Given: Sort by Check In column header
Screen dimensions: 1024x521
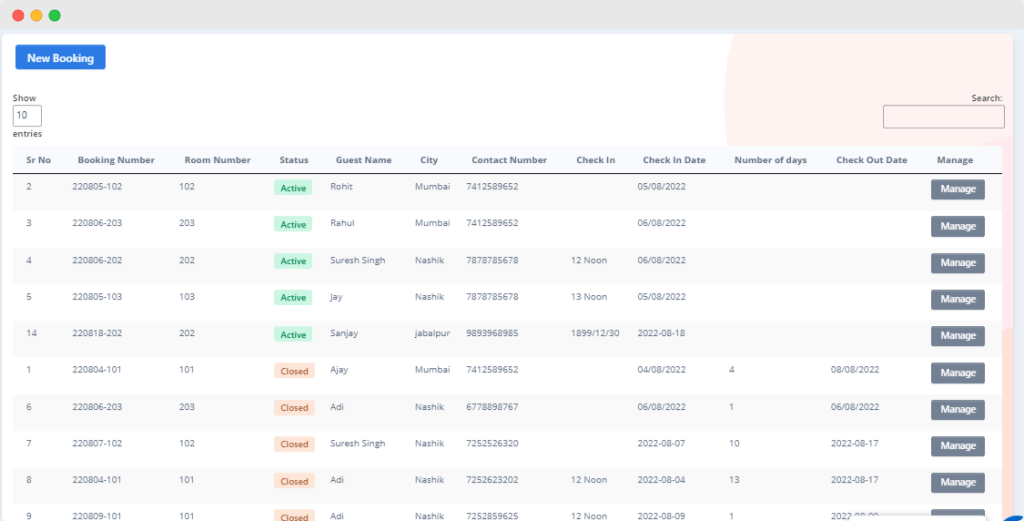Looking at the screenshot, I should (596, 160).
